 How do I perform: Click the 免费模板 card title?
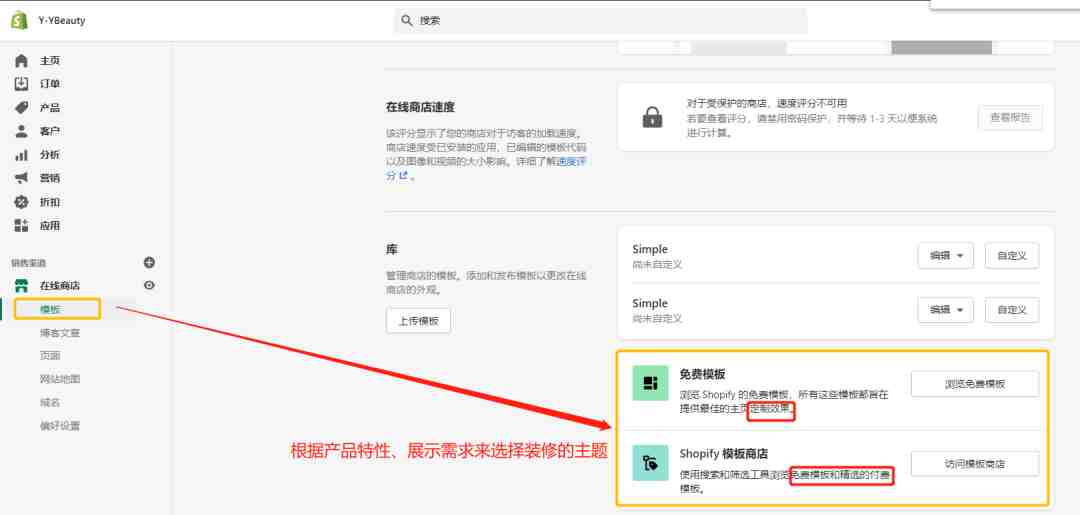(x=703, y=375)
